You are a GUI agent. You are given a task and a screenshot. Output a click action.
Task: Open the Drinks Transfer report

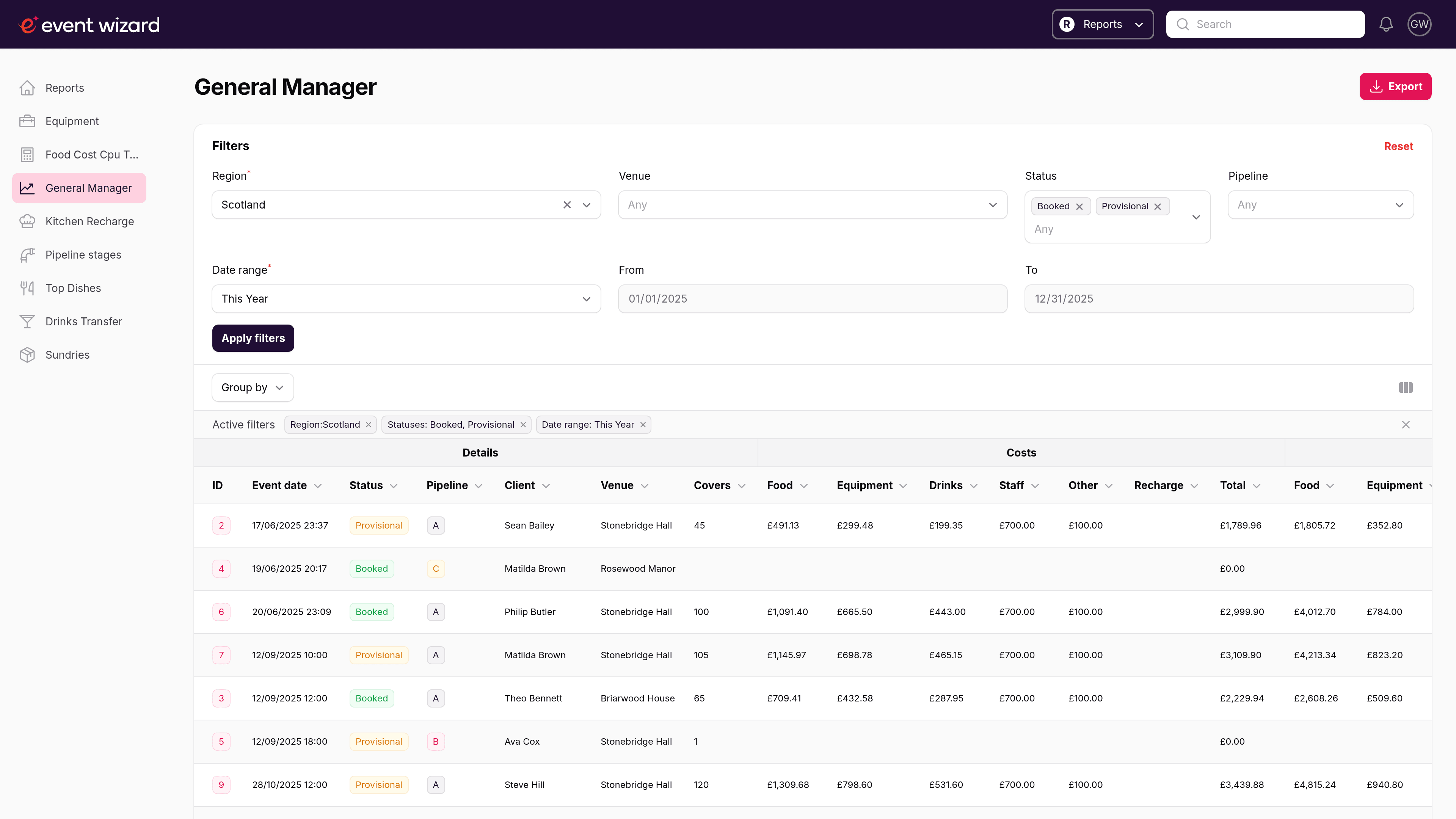pyautogui.click(x=84, y=321)
